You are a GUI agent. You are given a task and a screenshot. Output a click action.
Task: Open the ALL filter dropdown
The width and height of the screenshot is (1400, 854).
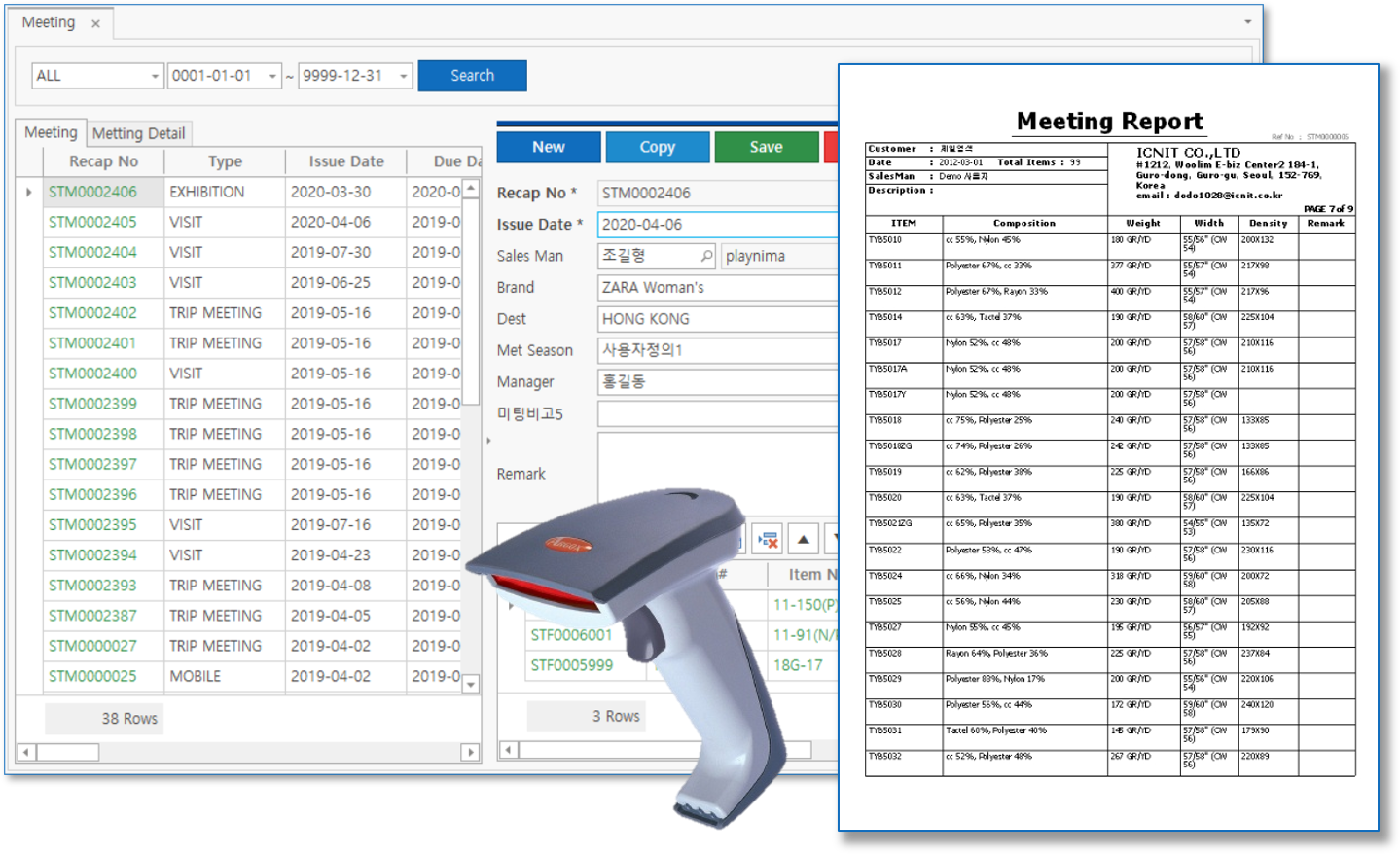pos(155,76)
